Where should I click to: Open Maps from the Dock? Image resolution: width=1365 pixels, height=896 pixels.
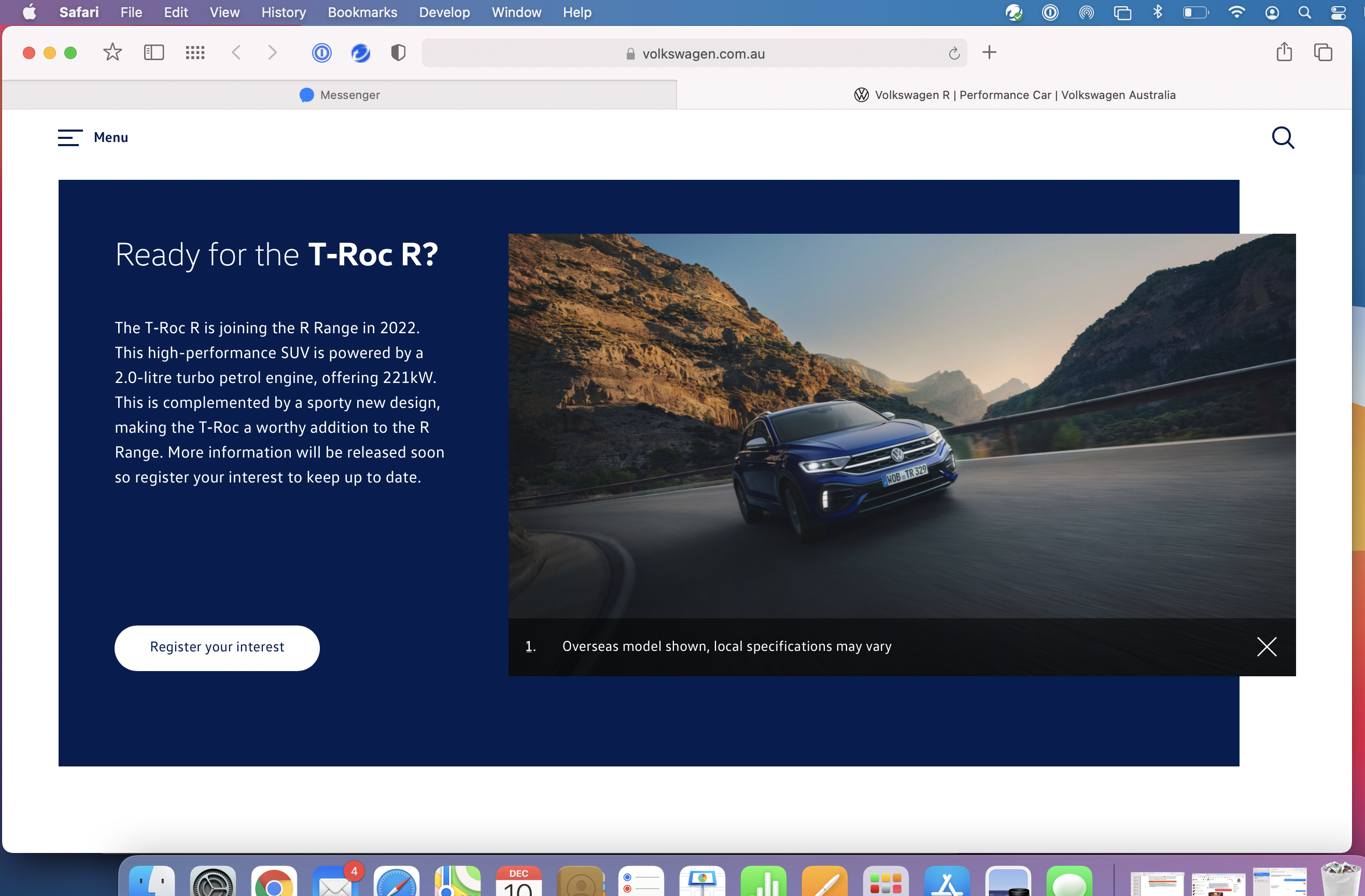(x=458, y=881)
